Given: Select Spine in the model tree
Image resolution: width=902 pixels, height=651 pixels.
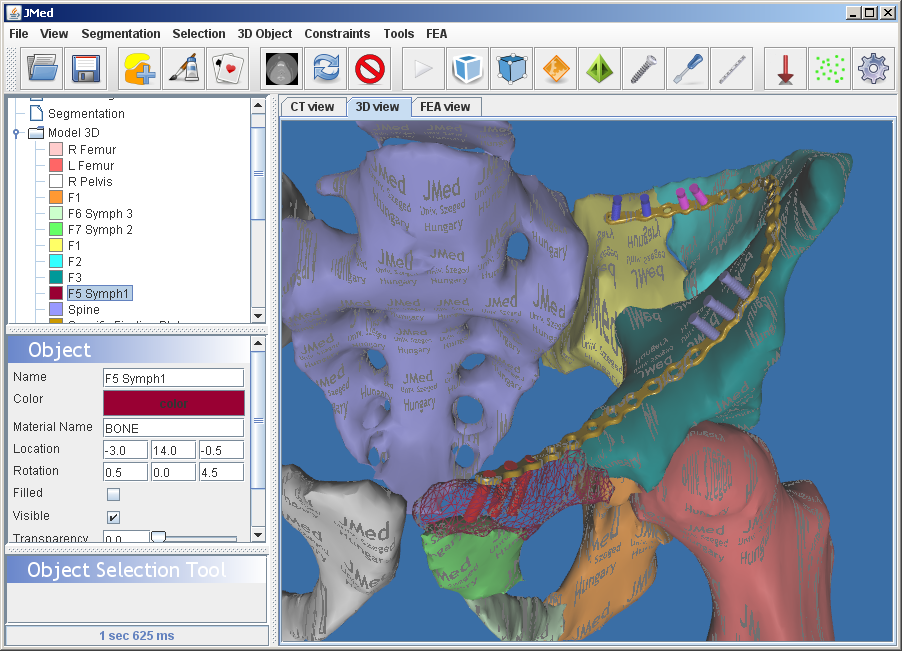Looking at the screenshot, I should (84, 309).
